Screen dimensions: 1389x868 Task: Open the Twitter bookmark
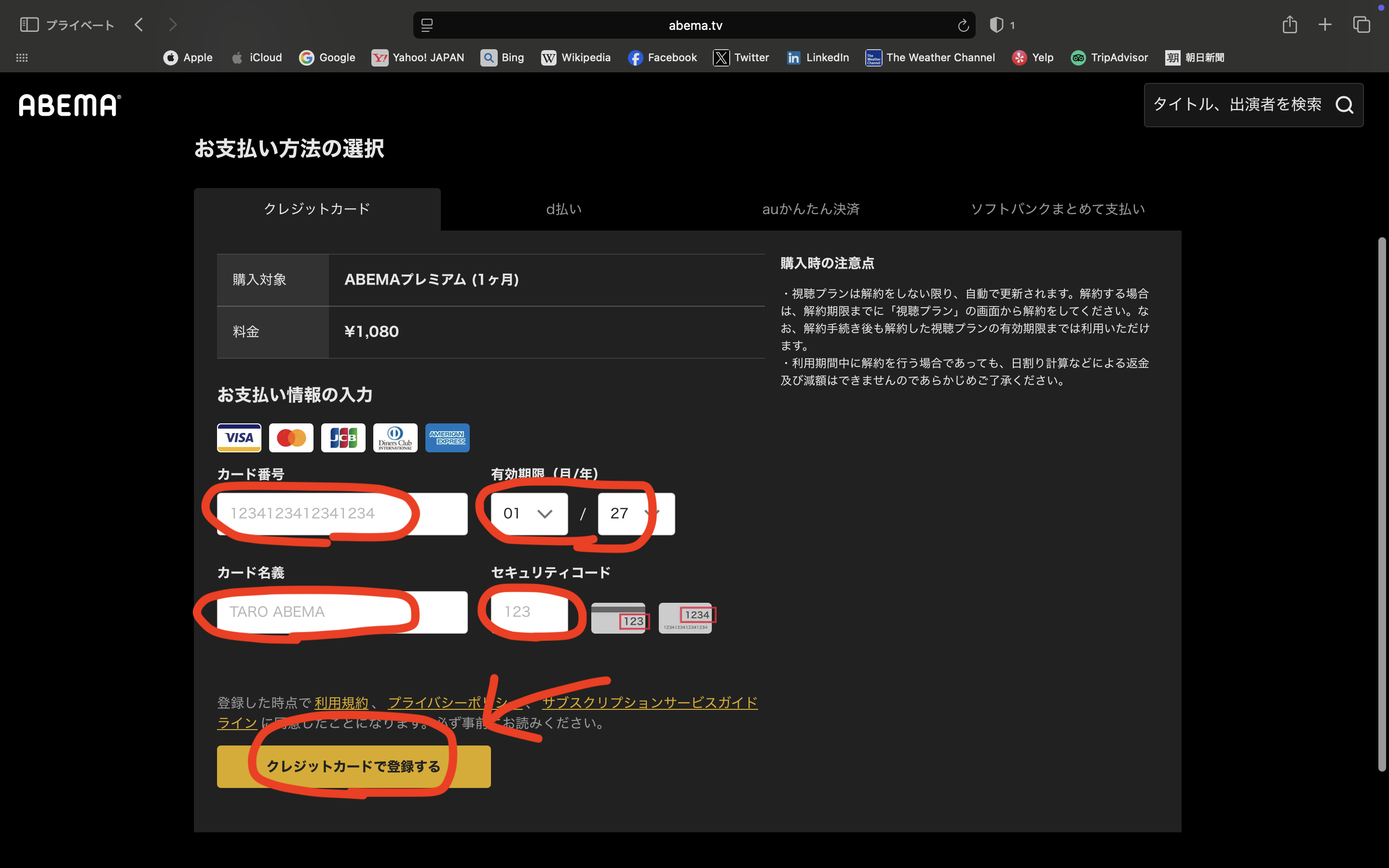coord(741,57)
